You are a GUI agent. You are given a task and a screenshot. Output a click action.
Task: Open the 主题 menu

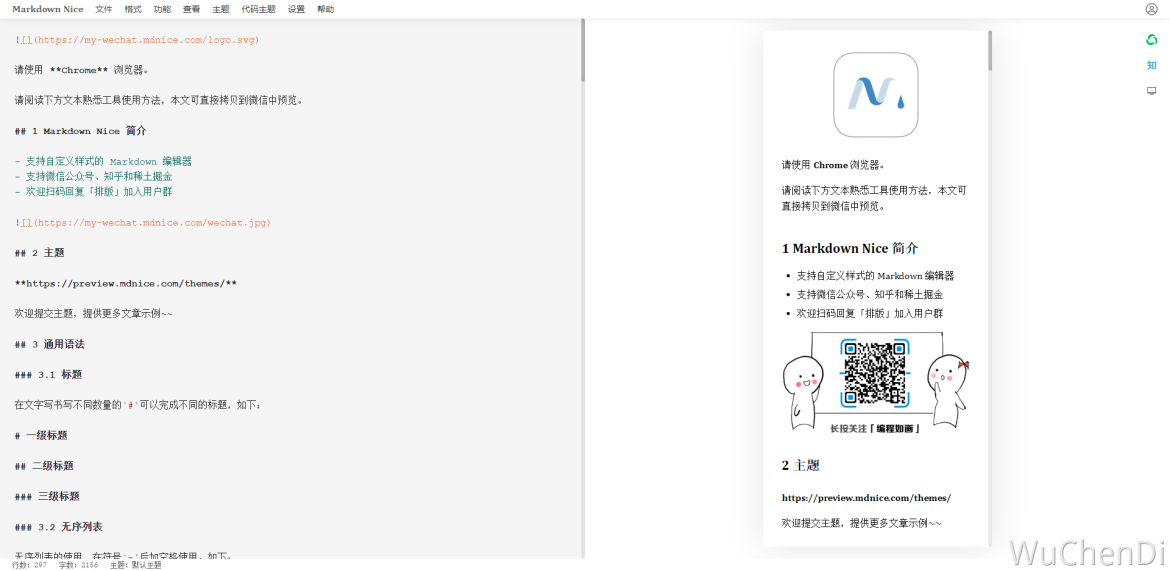click(x=221, y=10)
